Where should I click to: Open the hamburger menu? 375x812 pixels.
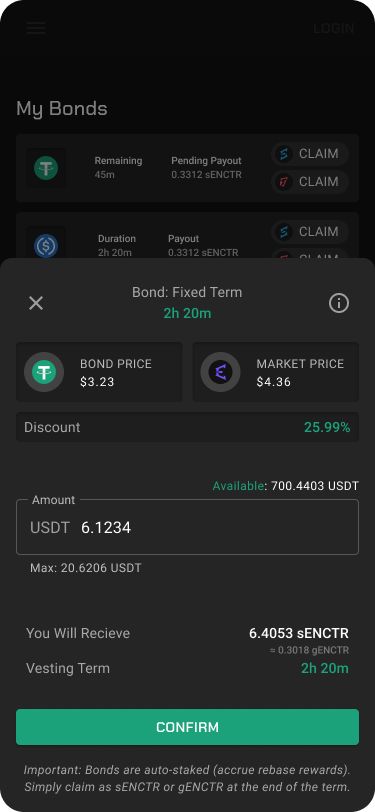click(x=36, y=28)
